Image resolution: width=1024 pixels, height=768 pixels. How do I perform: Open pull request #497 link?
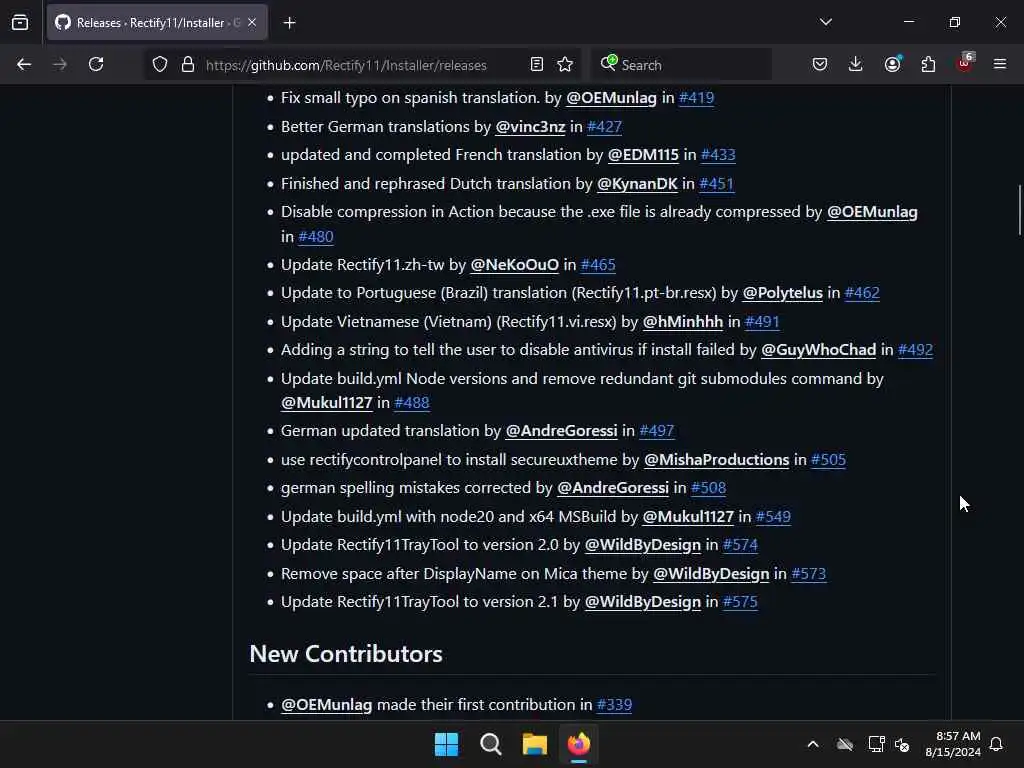656,430
